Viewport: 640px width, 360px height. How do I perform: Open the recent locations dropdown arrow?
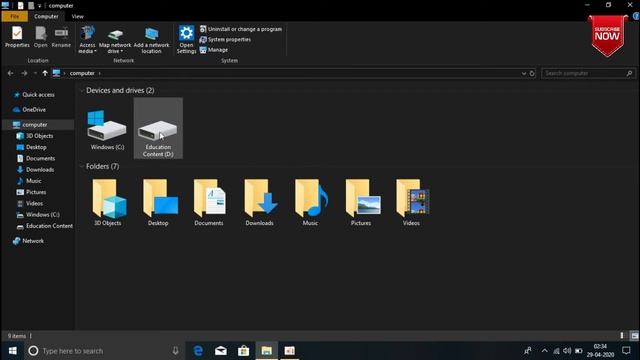point(35,73)
